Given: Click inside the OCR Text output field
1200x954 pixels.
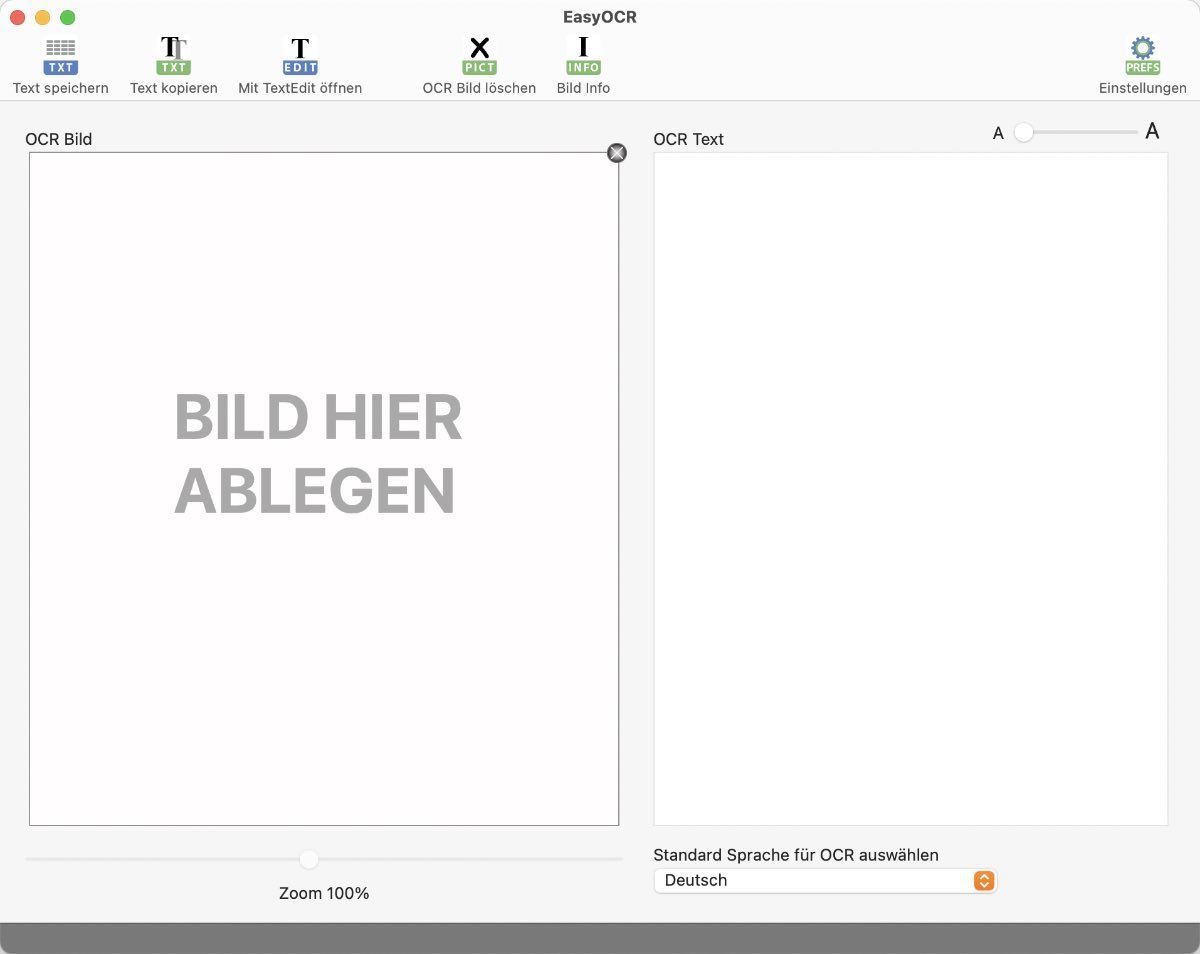Looking at the screenshot, I should 911,489.
